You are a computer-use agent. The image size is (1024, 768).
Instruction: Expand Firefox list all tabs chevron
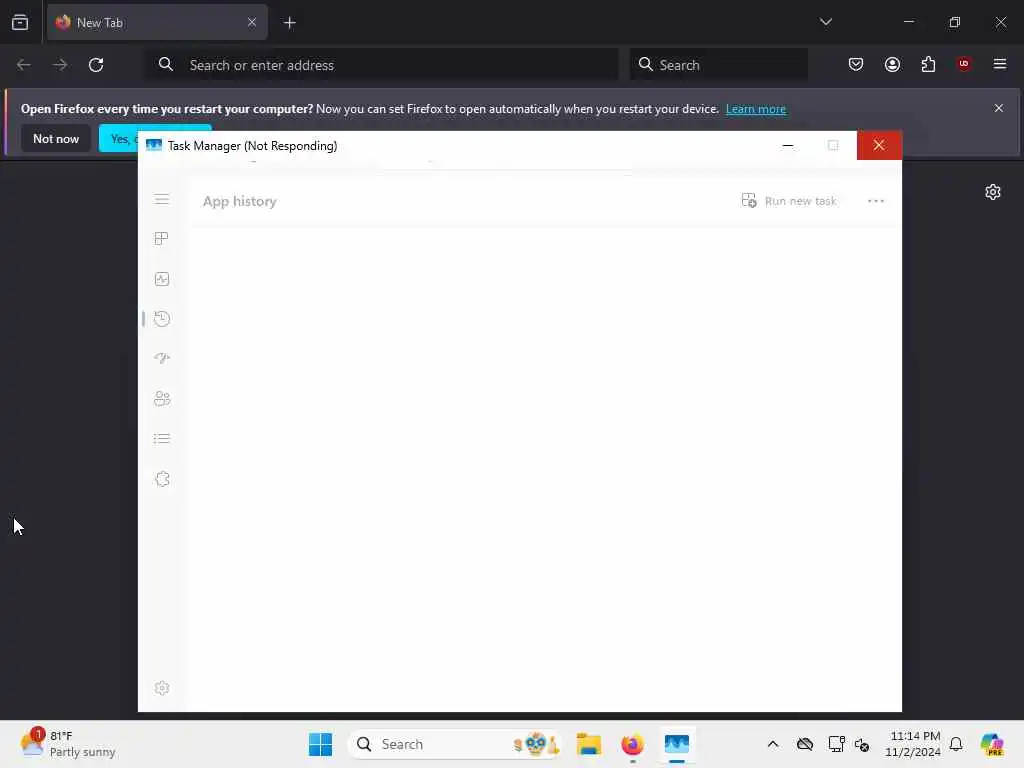coord(826,22)
